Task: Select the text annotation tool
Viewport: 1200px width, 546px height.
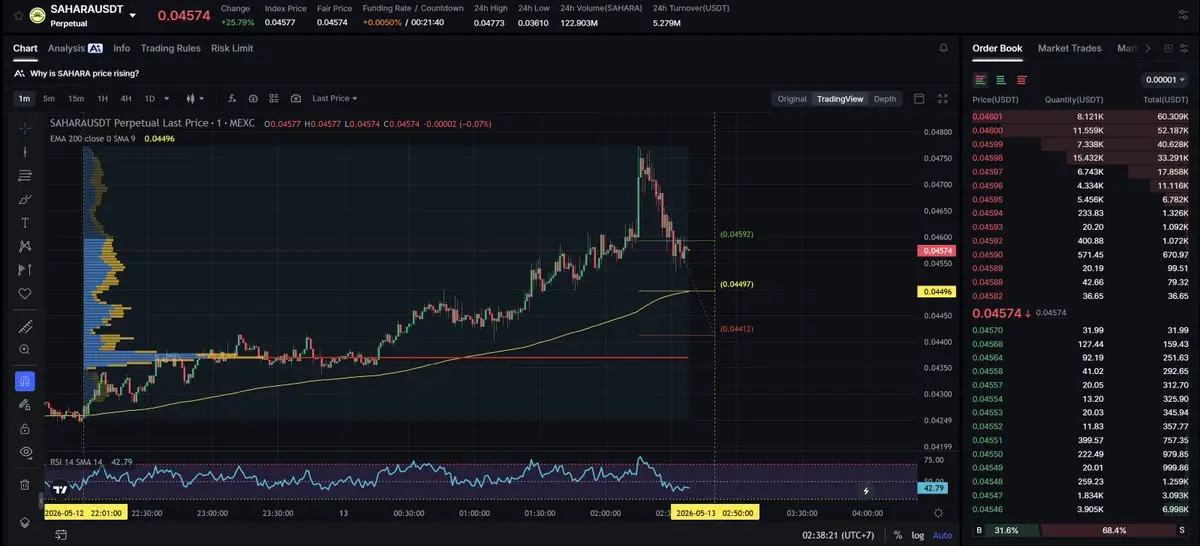Action: tap(25, 222)
